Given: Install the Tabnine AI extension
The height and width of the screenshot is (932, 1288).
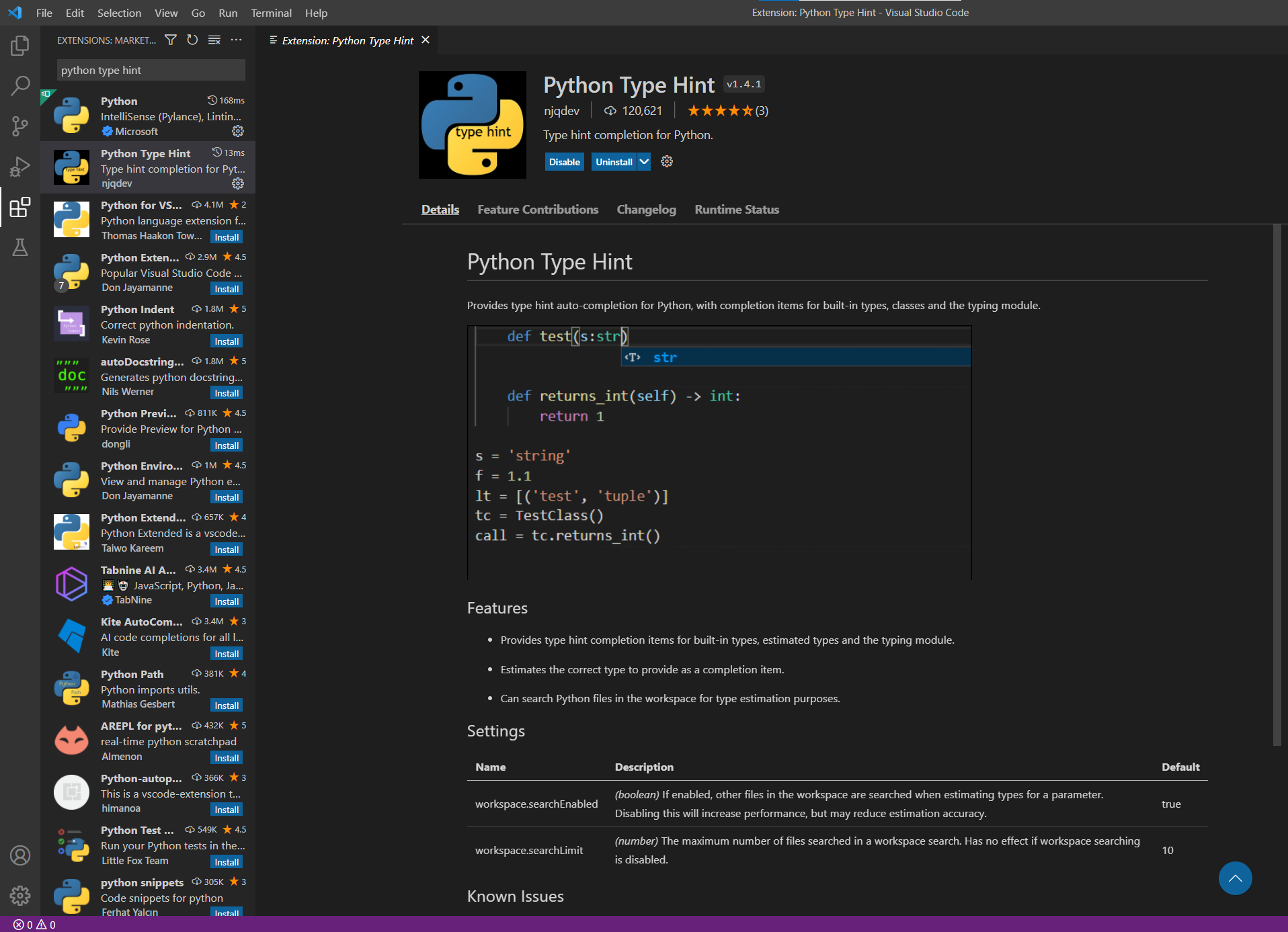Looking at the screenshot, I should (227, 601).
